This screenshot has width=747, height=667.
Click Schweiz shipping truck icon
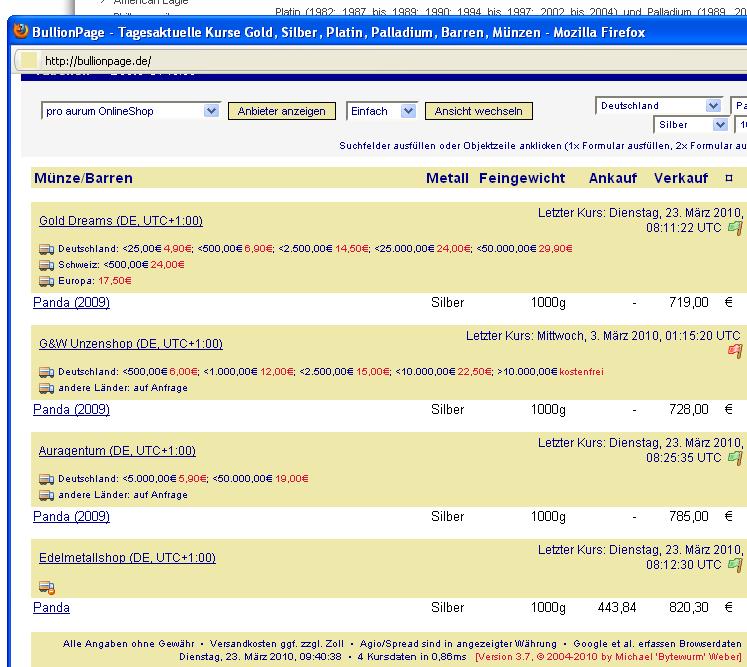point(46,265)
